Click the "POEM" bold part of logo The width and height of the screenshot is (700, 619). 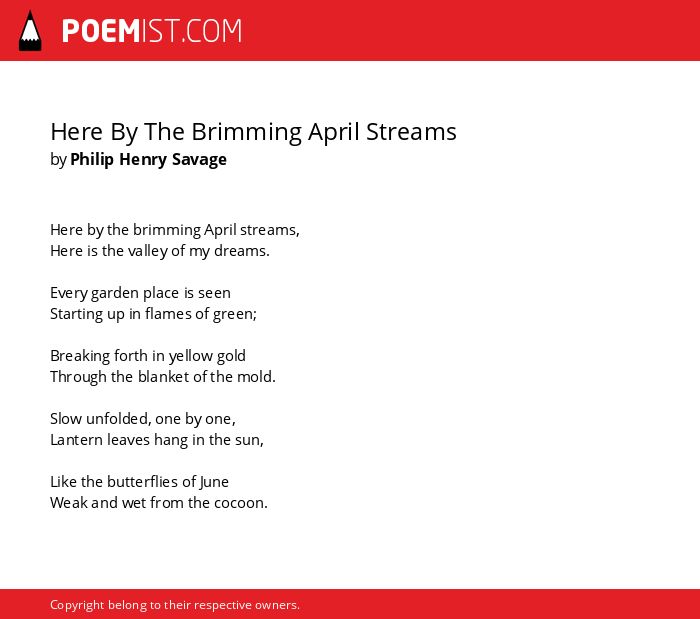click(101, 31)
